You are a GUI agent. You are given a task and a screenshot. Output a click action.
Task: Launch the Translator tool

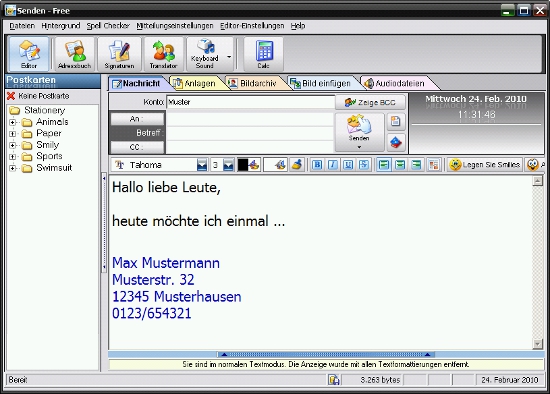(x=163, y=54)
